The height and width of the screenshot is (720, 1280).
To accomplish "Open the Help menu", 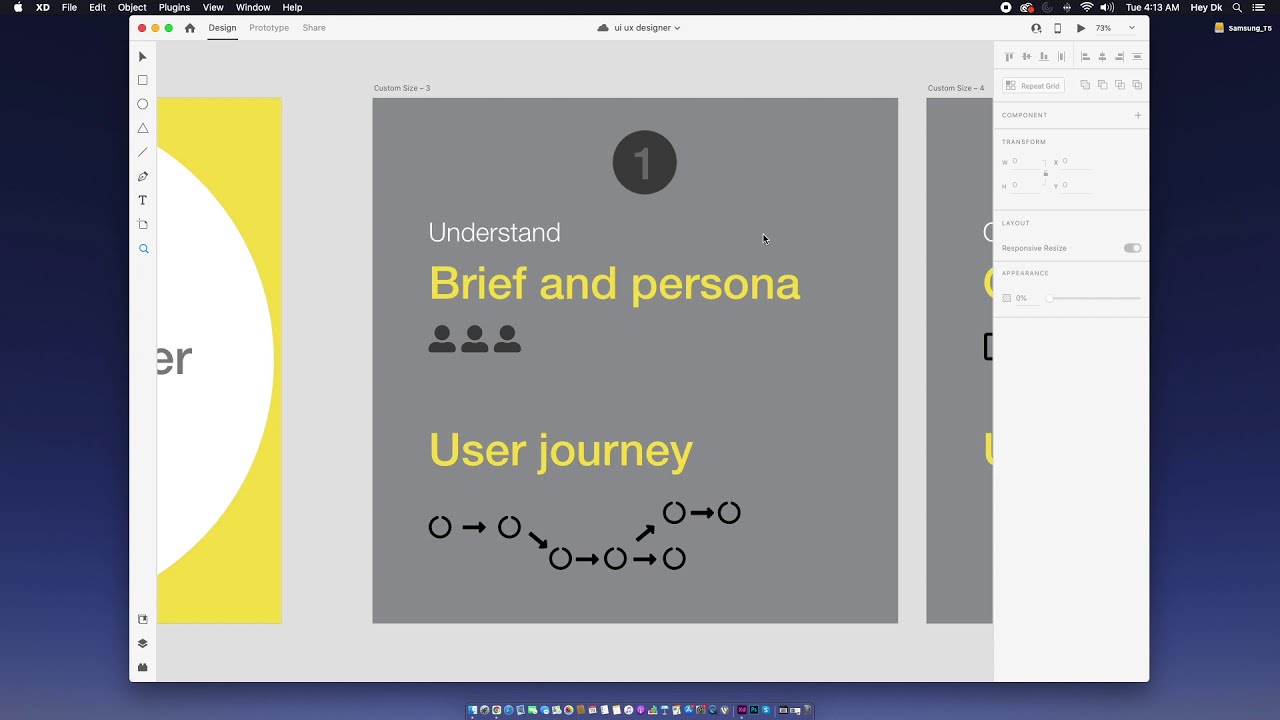I will tap(292, 7).
